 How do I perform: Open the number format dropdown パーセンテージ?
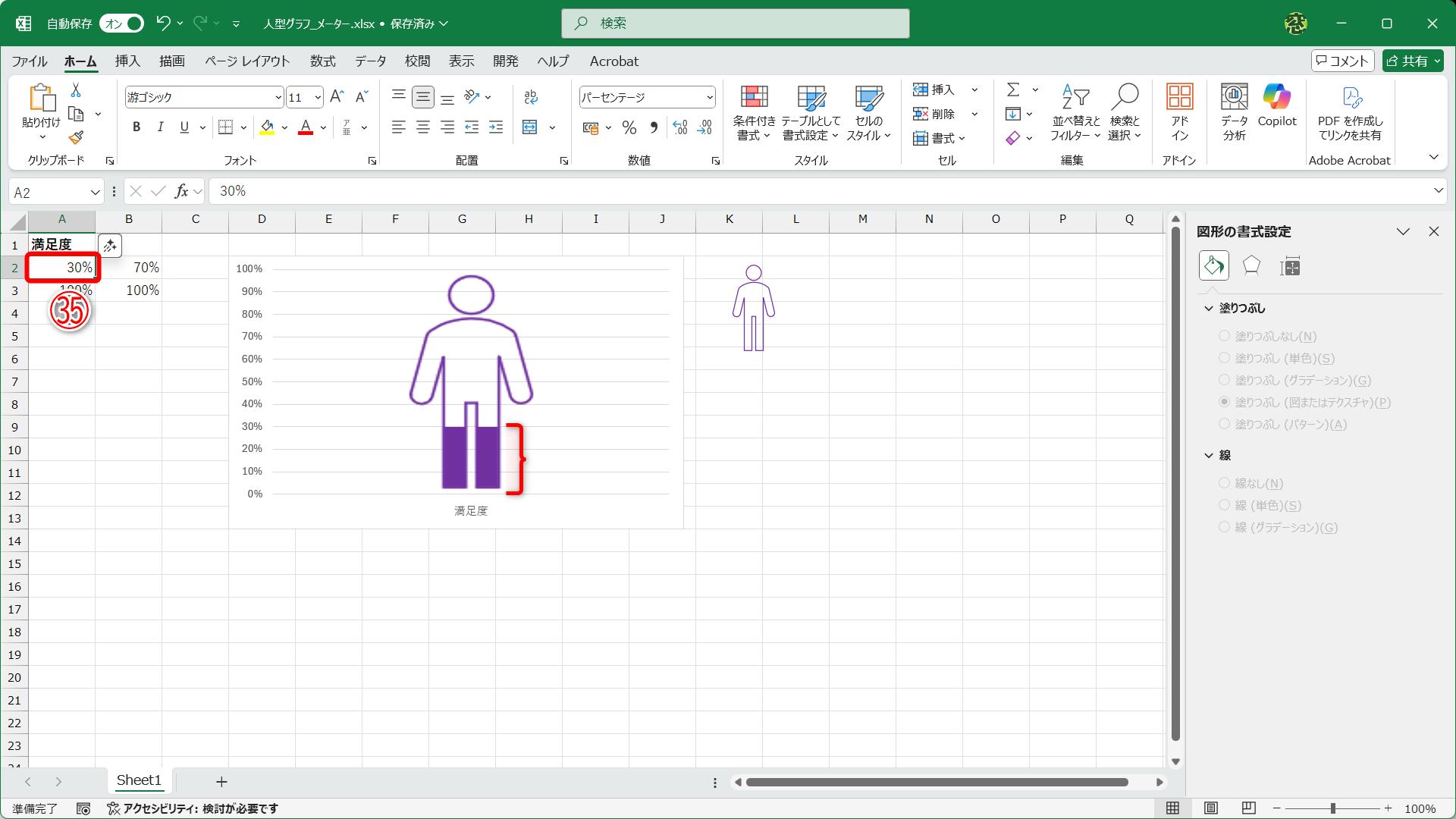coord(710,97)
